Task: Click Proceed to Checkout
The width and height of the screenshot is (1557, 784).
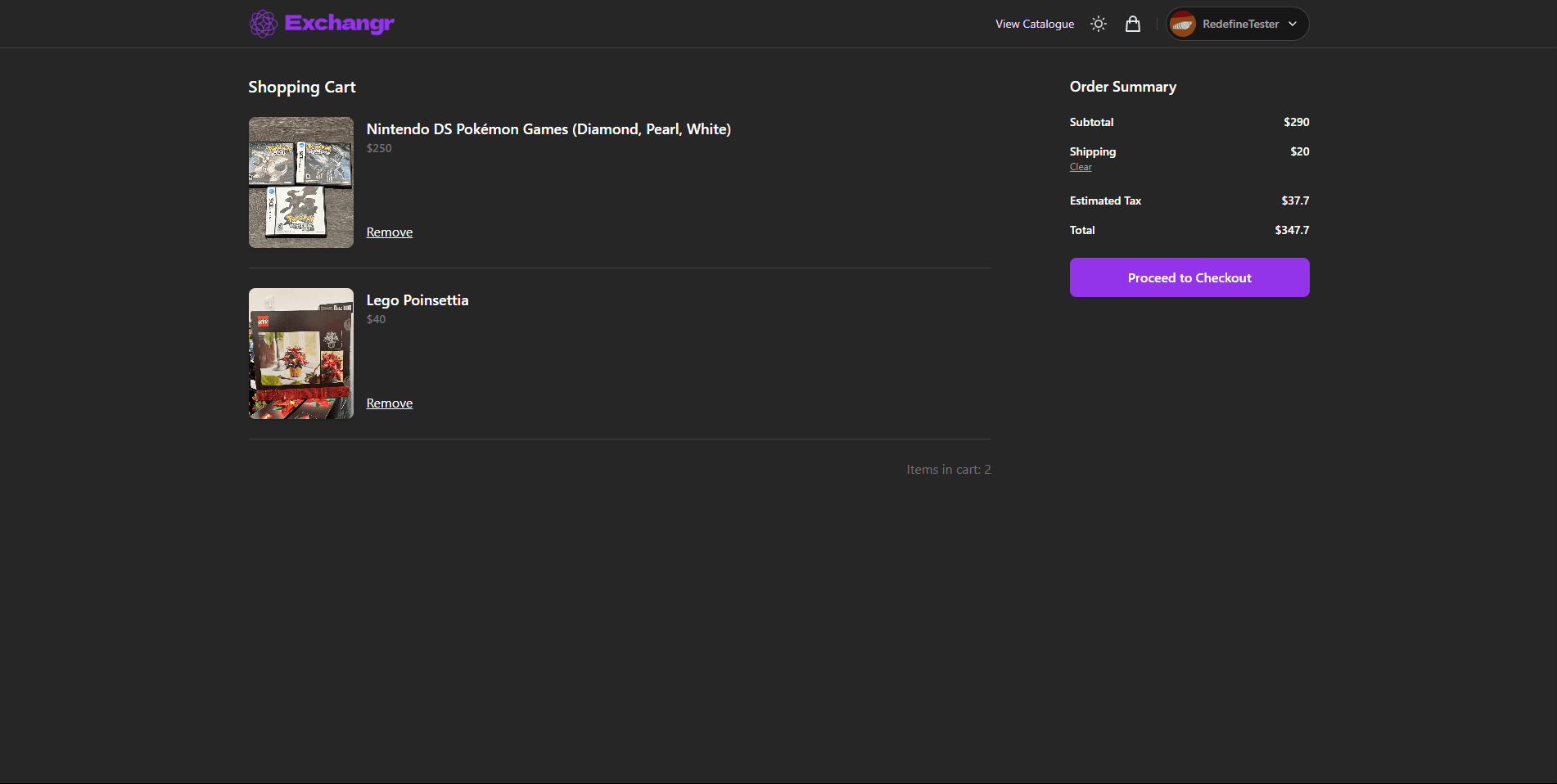Action: click(1189, 277)
